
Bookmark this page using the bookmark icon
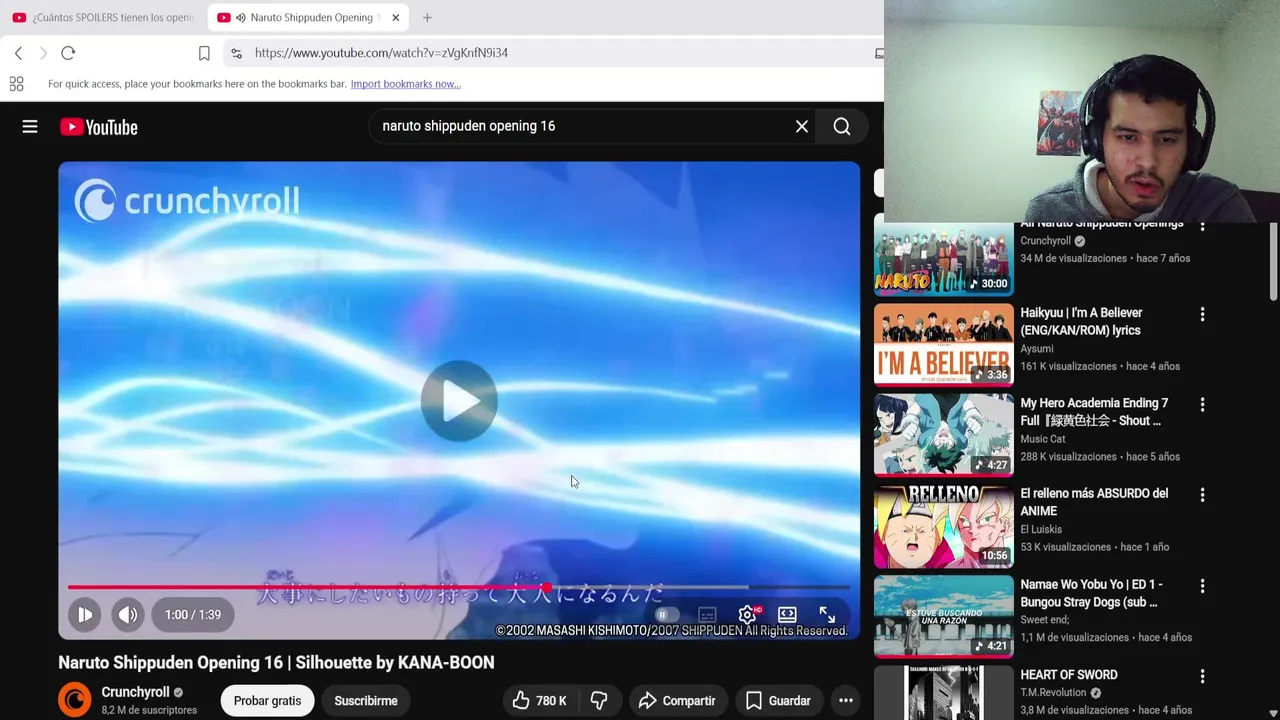[x=204, y=53]
